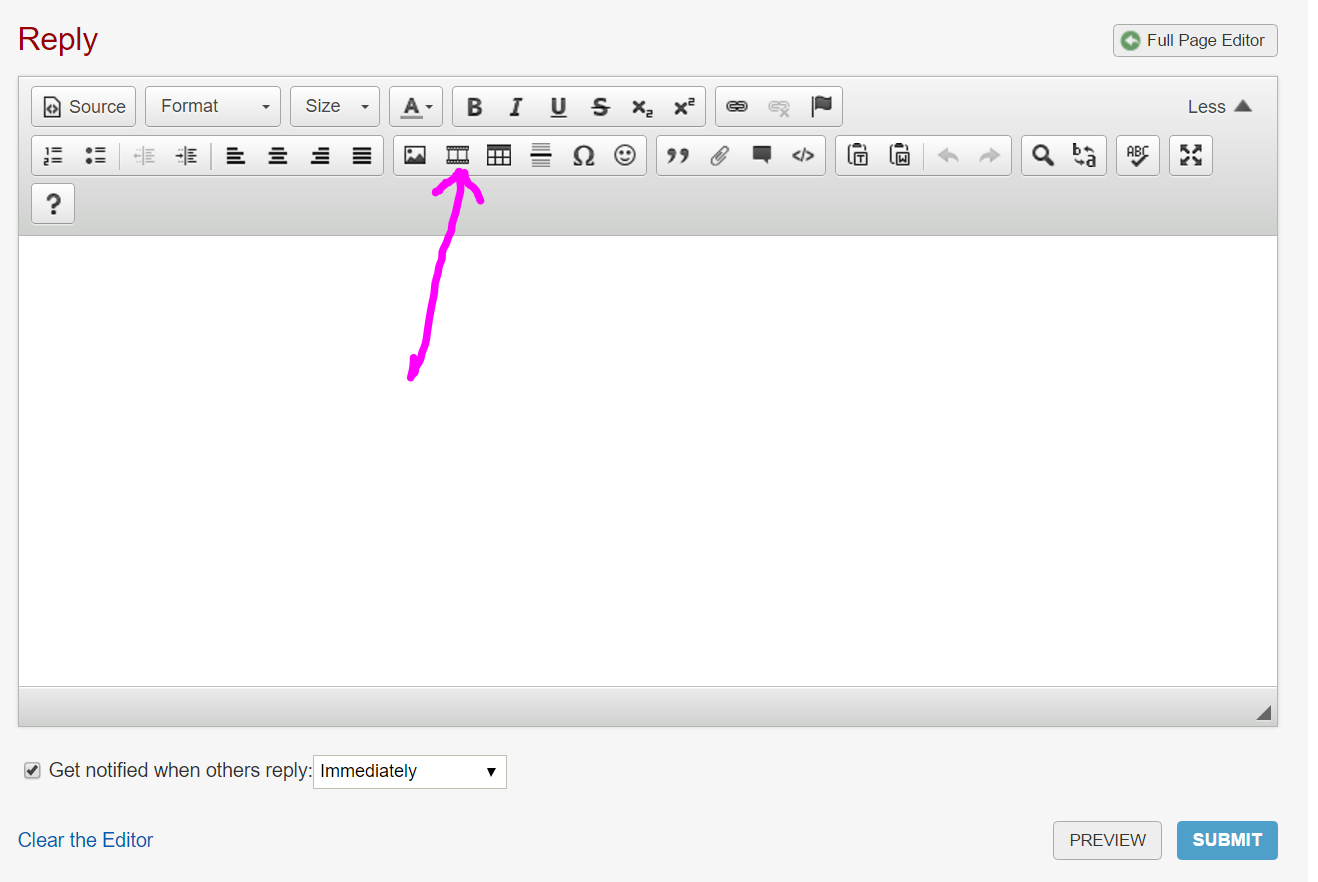Click the Insert Video filmstrip icon
The height and width of the screenshot is (882, 1318).
pyautogui.click(x=457, y=155)
